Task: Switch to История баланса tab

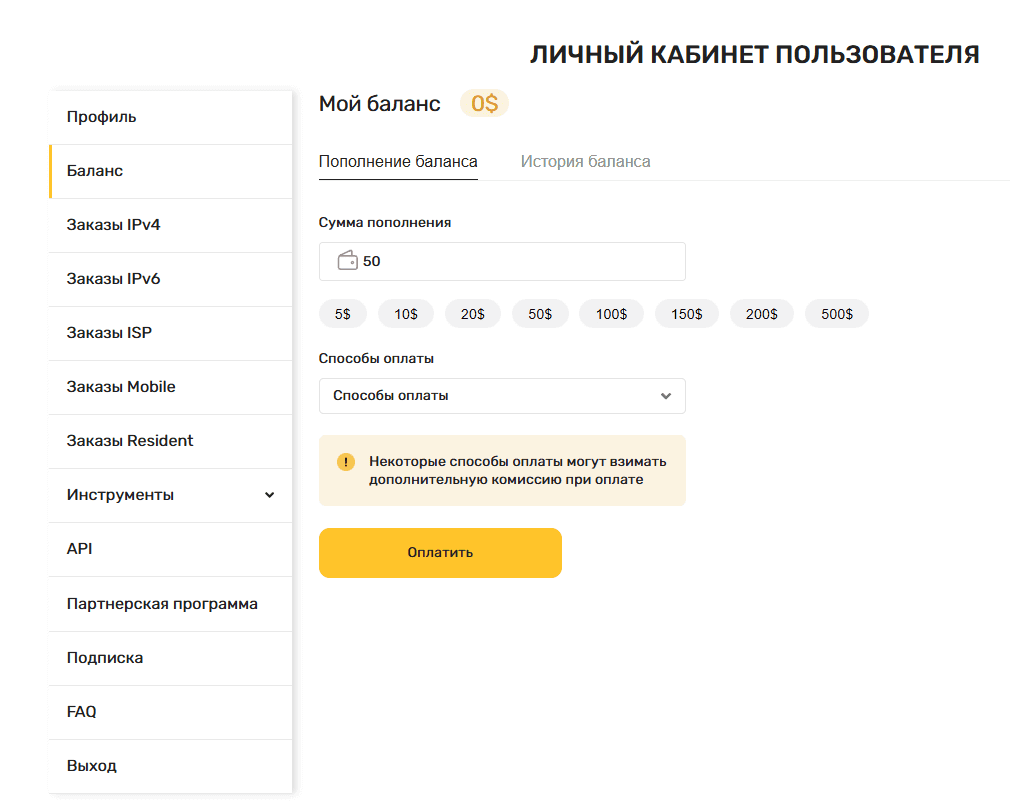Action: [586, 162]
